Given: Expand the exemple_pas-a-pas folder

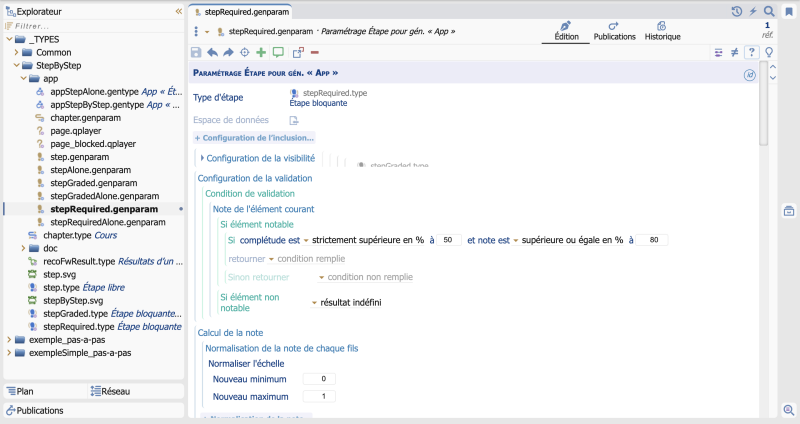Looking at the screenshot, I should pos(9,339).
